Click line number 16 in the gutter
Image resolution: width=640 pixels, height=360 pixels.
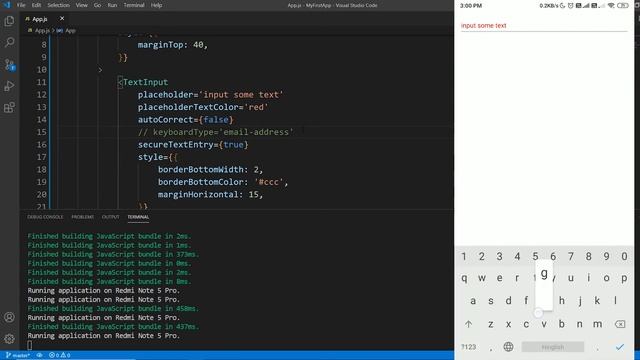click(42, 144)
